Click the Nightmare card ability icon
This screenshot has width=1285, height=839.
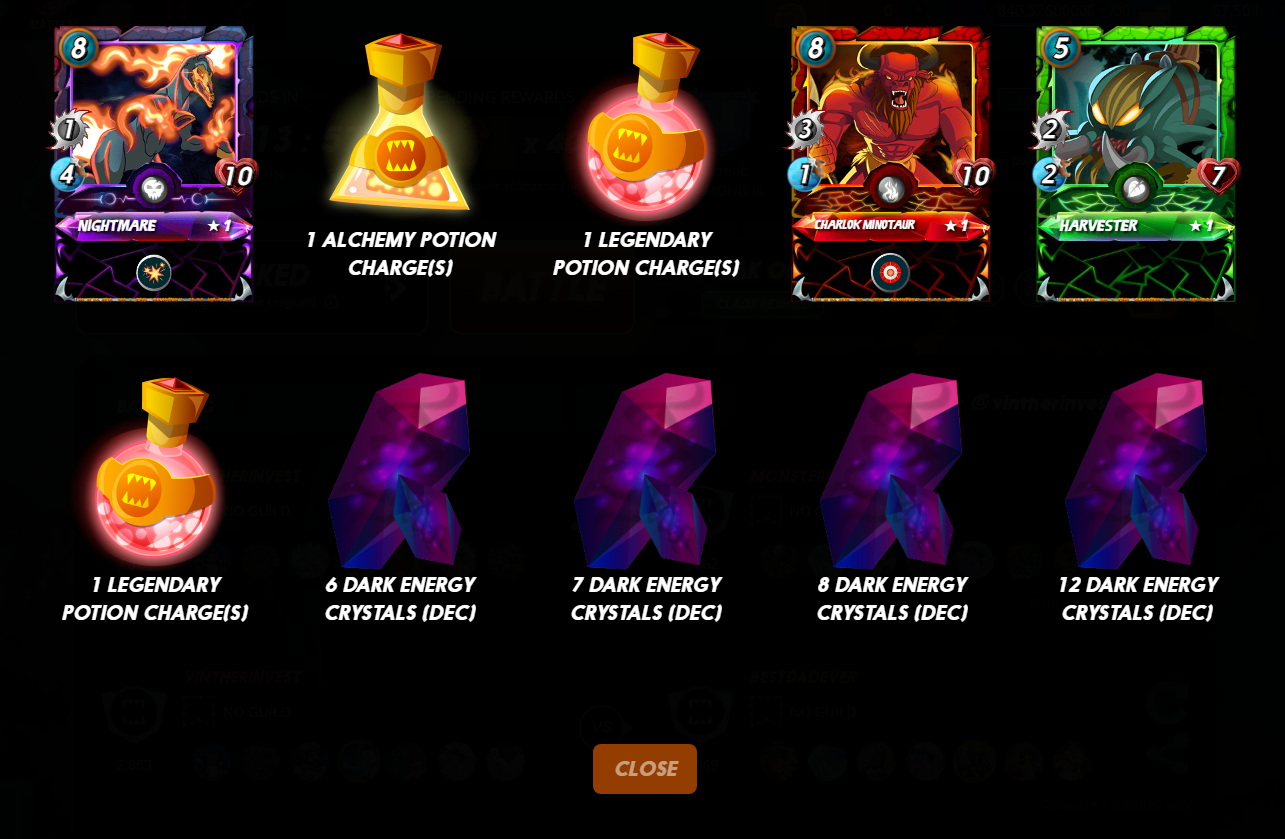tap(154, 272)
